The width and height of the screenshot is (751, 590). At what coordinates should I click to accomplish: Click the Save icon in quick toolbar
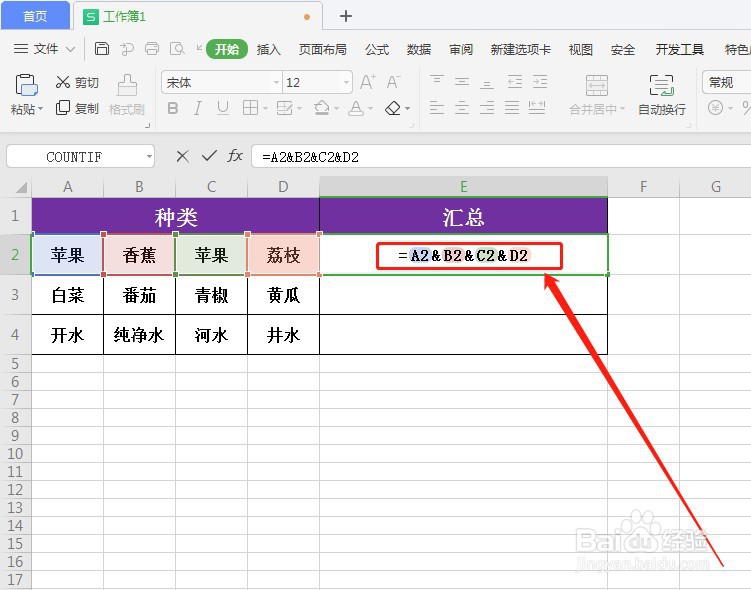point(102,49)
